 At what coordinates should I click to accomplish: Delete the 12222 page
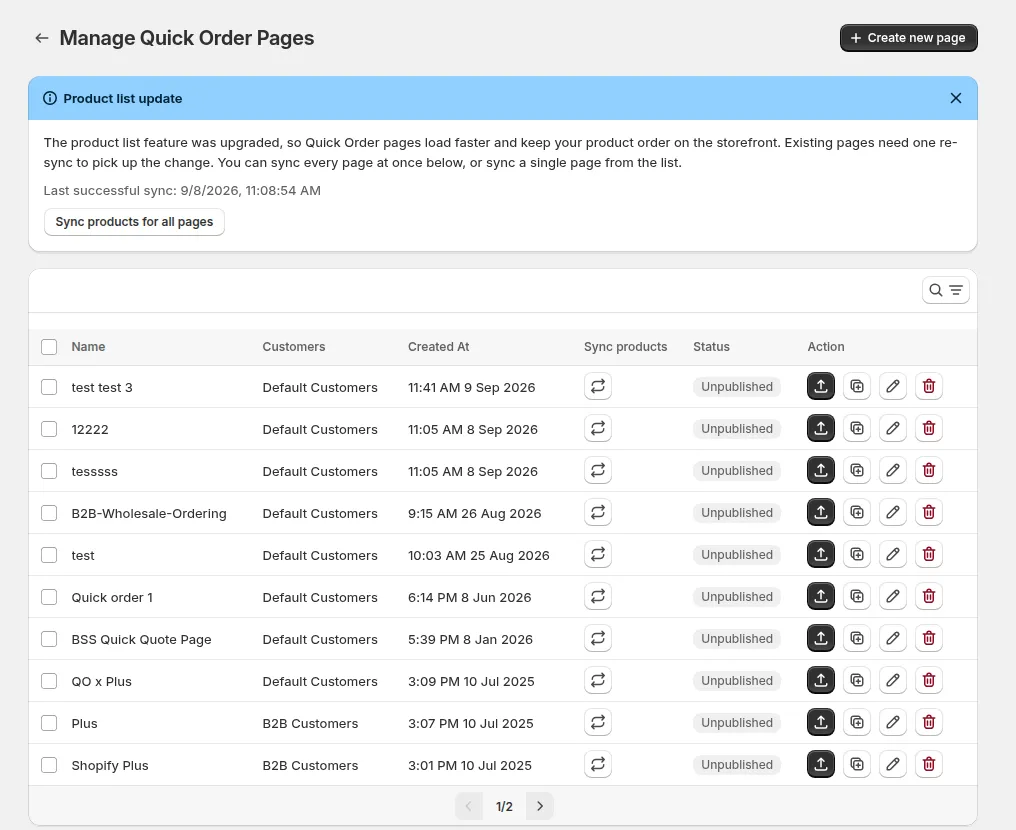pos(929,429)
